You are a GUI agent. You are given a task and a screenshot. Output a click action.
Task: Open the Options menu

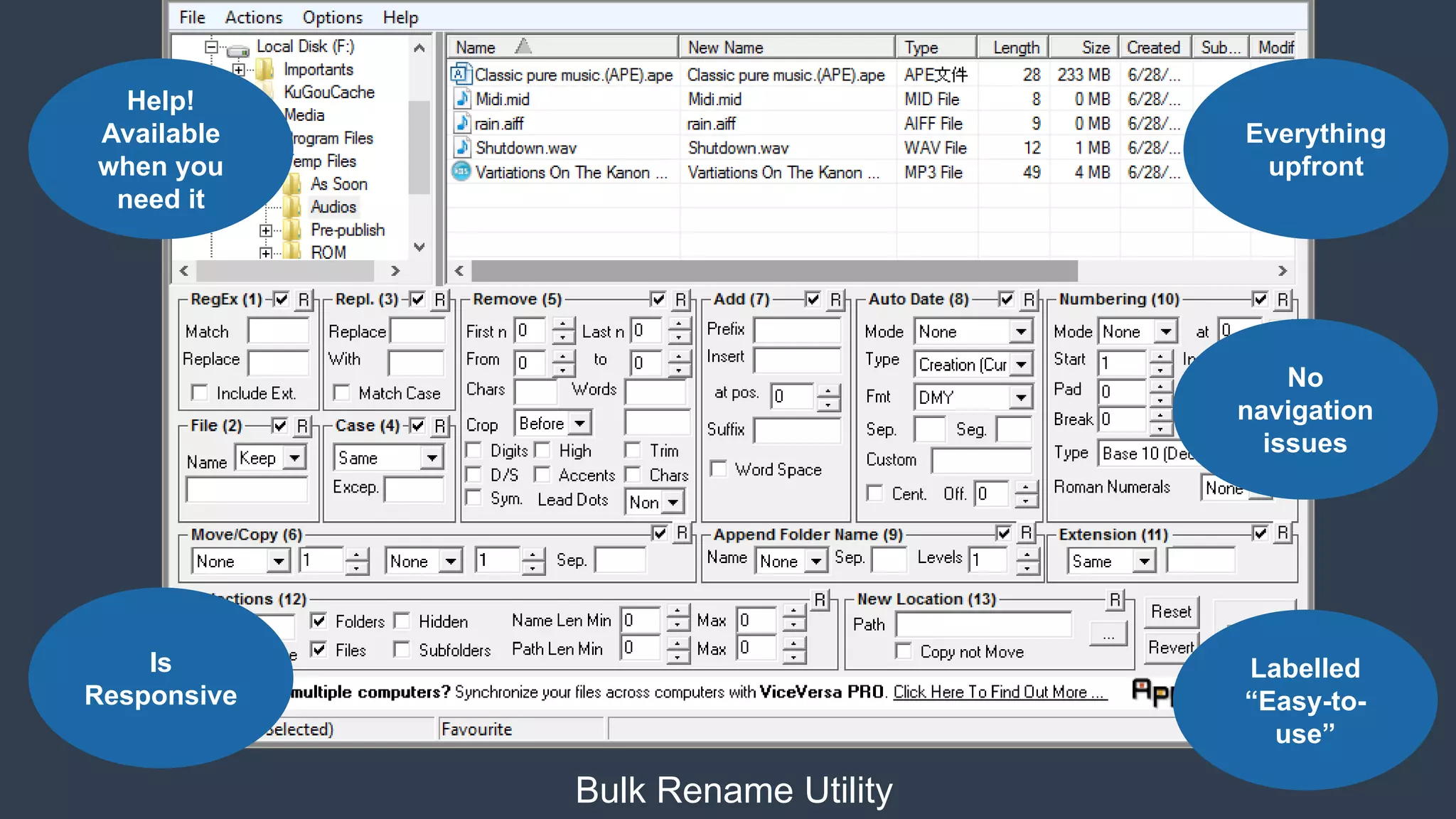click(332, 17)
